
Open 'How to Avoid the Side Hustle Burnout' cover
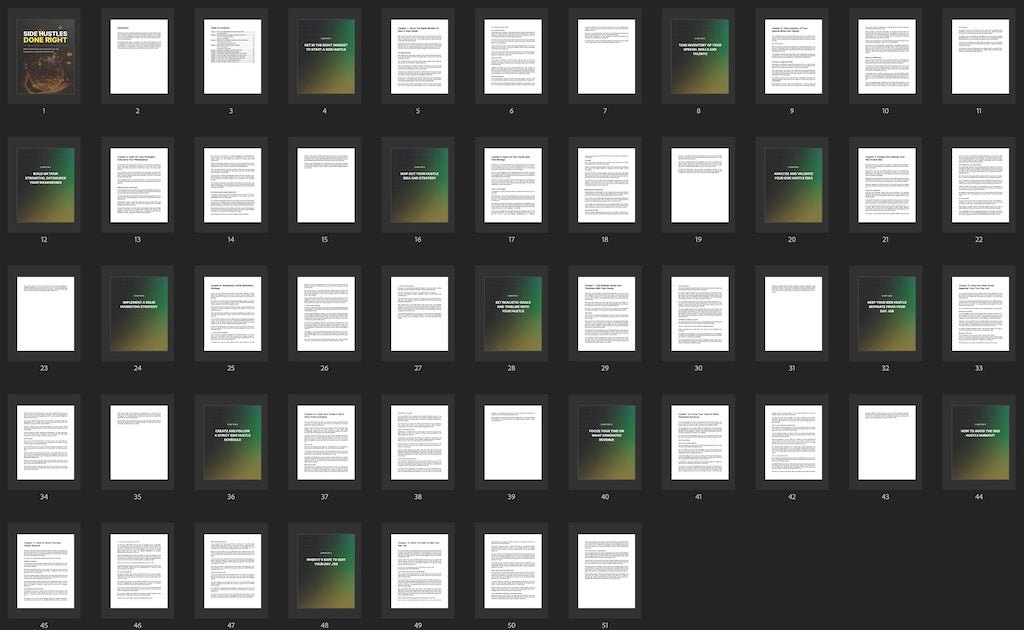979,442
